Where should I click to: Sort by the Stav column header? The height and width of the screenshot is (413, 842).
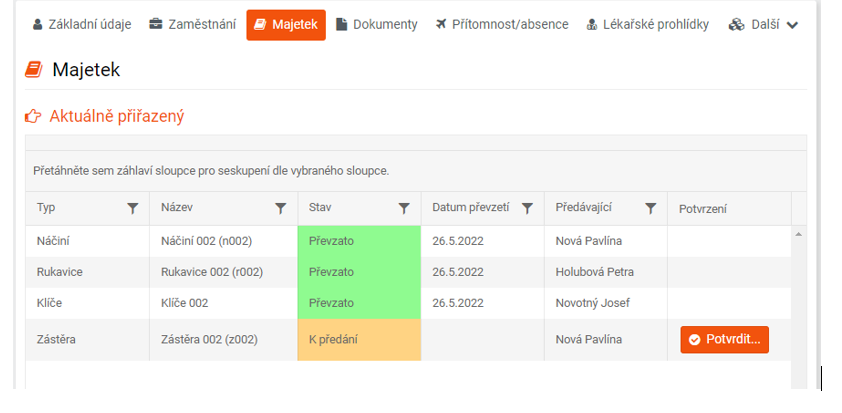click(x=320, y=208)
